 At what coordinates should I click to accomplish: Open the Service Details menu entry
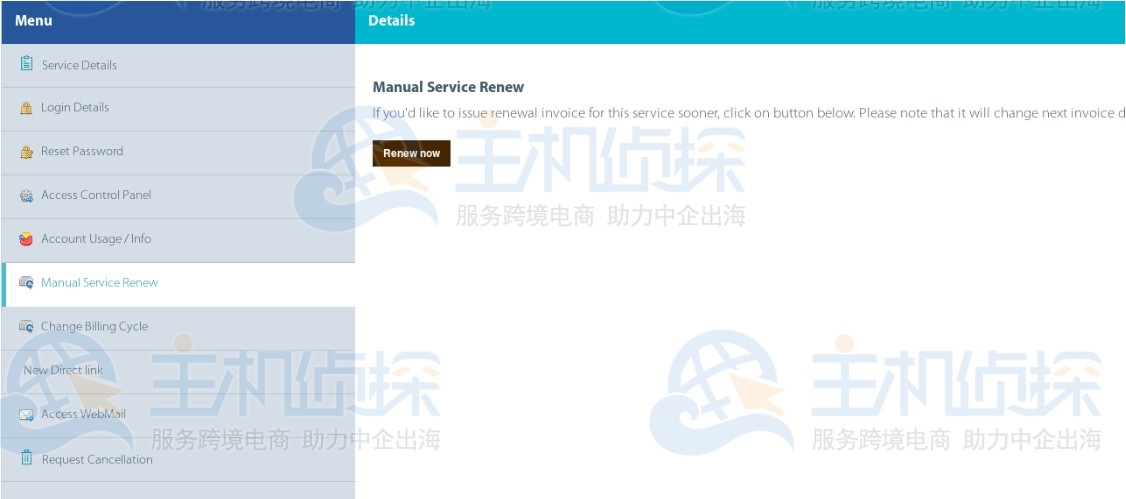[x=79, y=65]
